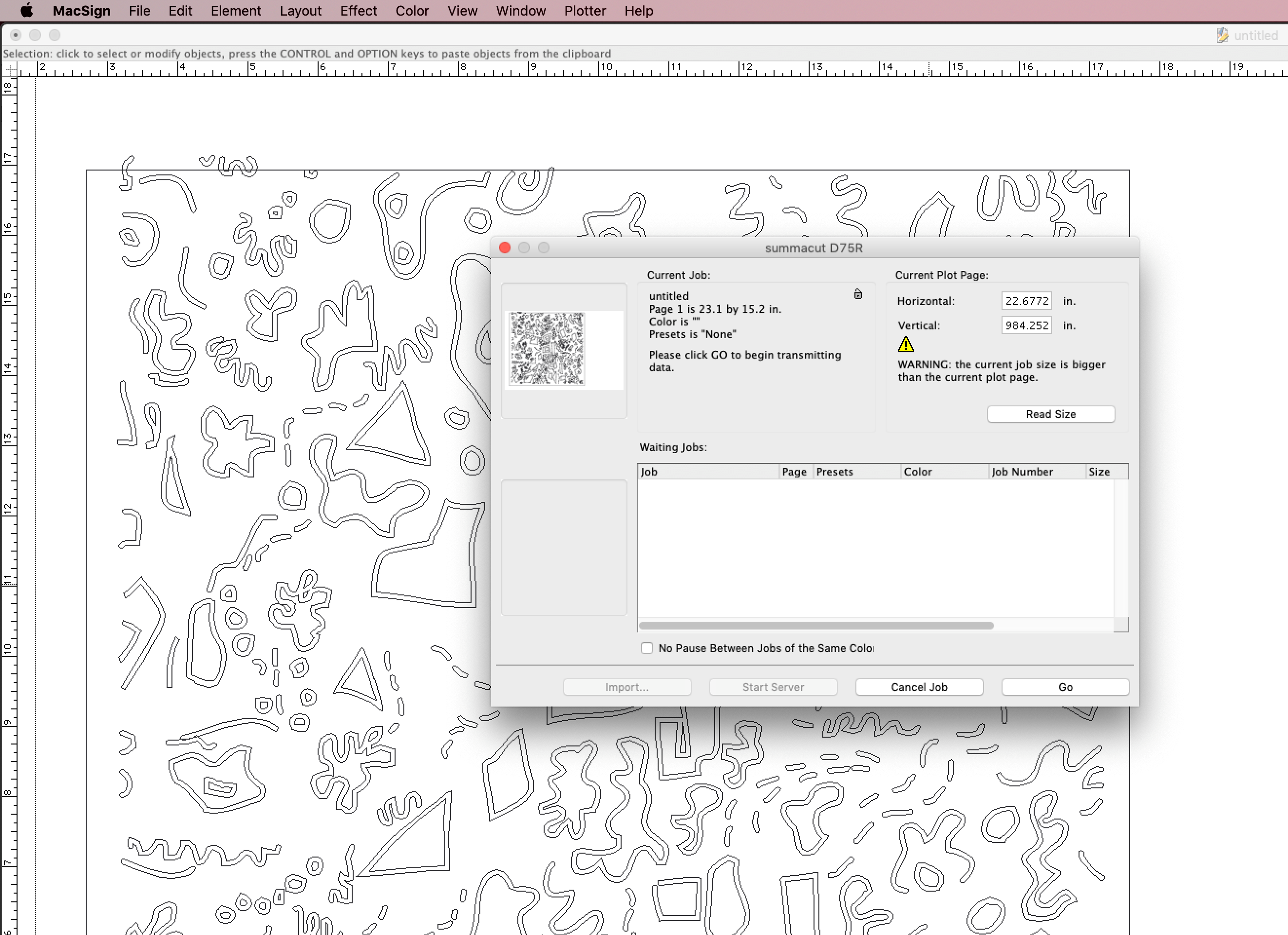Click the Waiting Jobs horizontal scrollbar
This screenshot has width=1288, height=935.
tap(816, 626)
